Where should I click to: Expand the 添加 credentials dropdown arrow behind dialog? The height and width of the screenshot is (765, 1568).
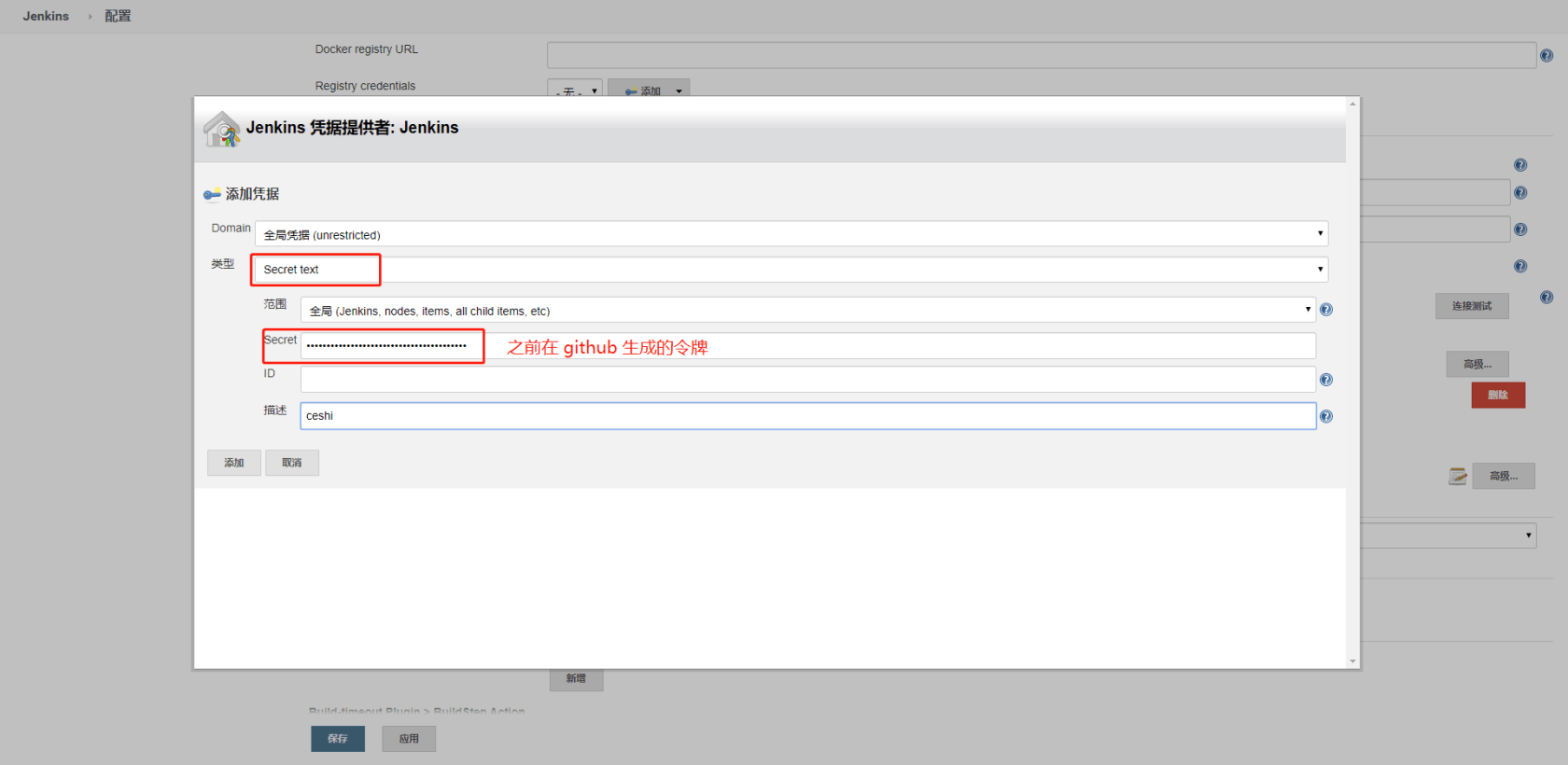tap(679, 90)
